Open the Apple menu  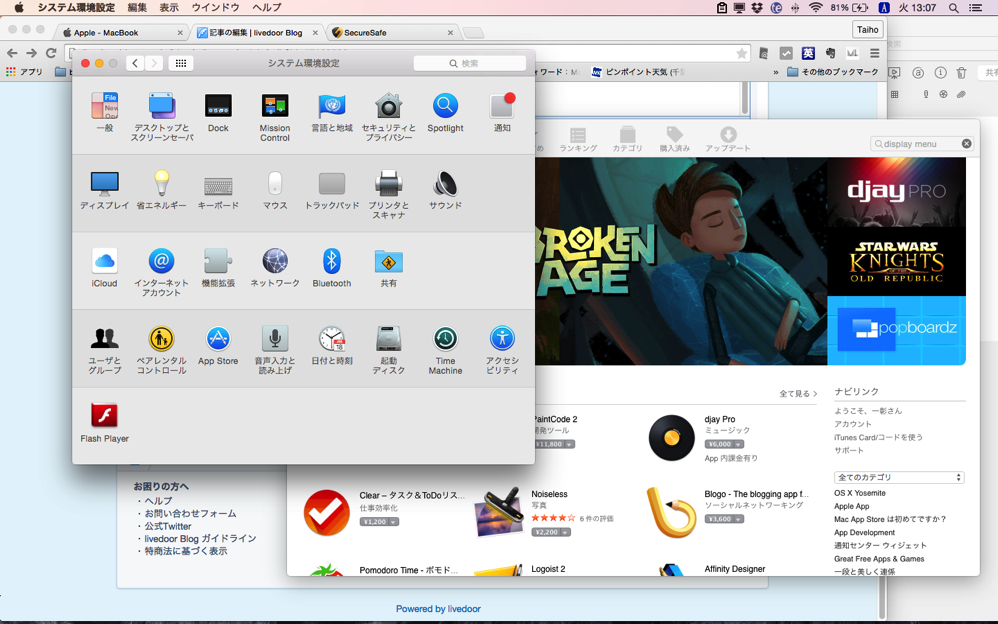19,8
